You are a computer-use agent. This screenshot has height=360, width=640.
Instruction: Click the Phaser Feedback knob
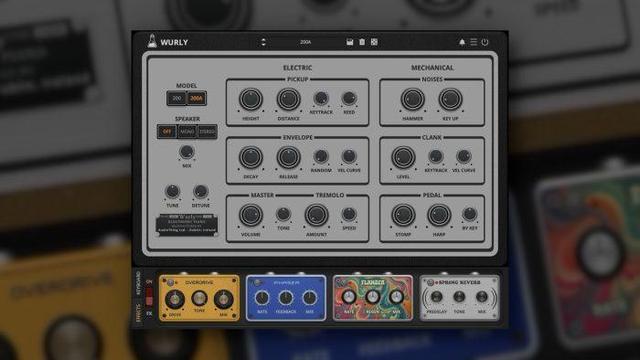(x=286, y=298)
